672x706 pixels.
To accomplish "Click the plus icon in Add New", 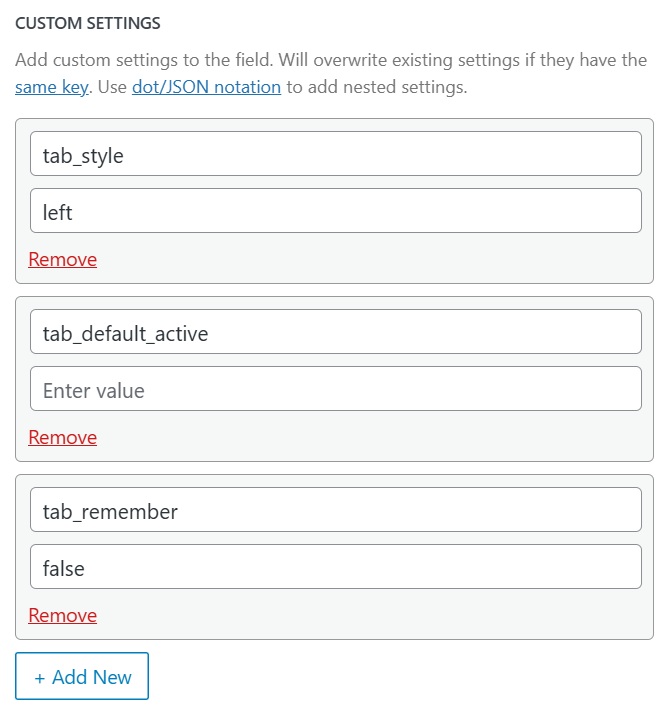I will coord(40,678).
